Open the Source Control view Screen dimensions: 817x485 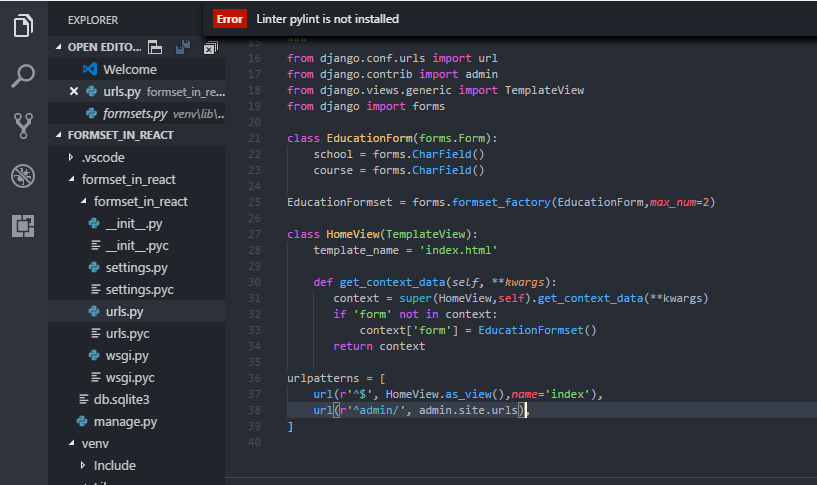pyautogui.click(x=23, y=125)
